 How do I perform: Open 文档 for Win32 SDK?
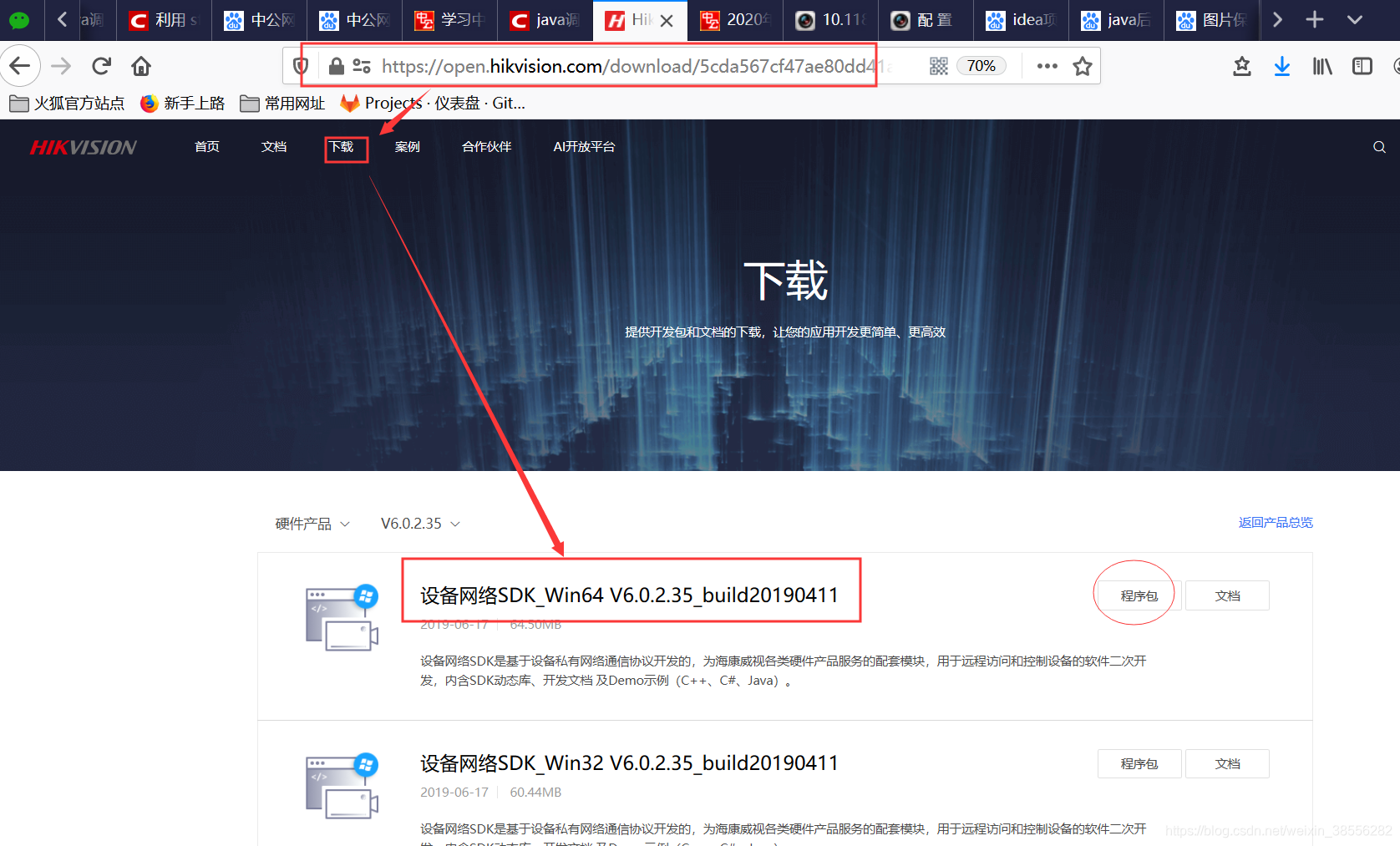[1227, 763]
